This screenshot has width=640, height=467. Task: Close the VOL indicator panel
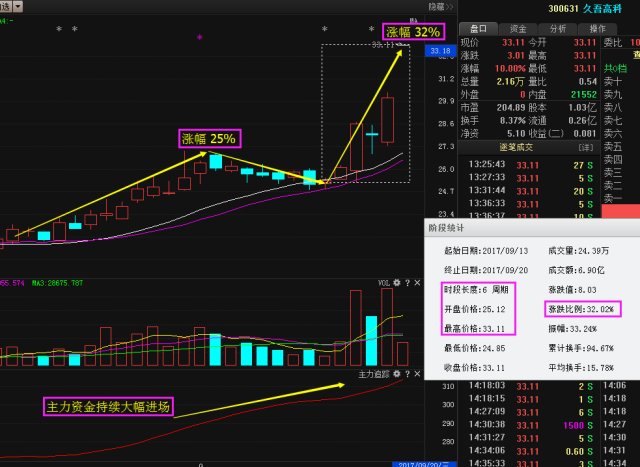click(417, 282)
